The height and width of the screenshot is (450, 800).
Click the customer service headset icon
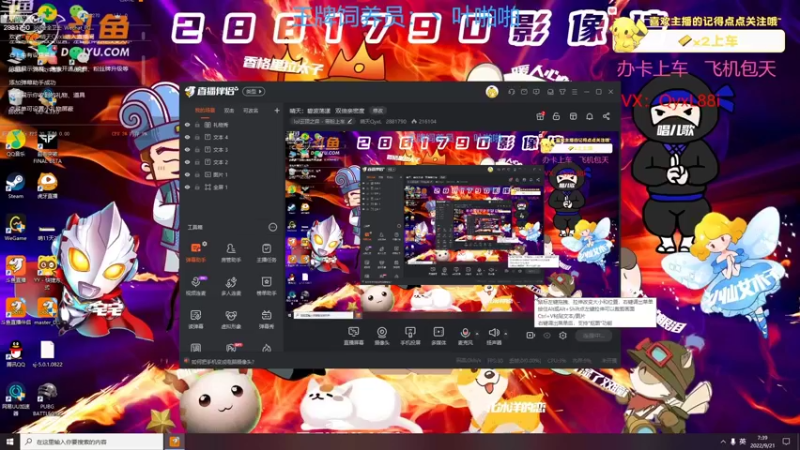pyautogui.click(x=511, y=92)
